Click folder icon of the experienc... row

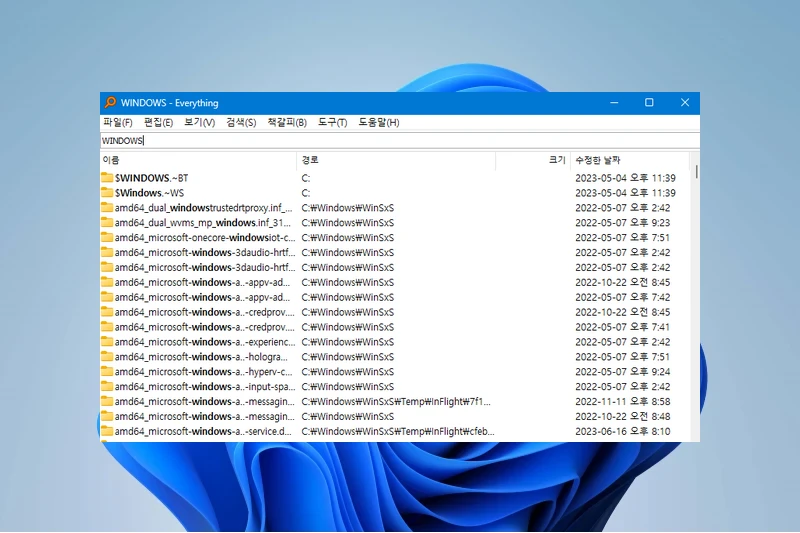[107, 341]
